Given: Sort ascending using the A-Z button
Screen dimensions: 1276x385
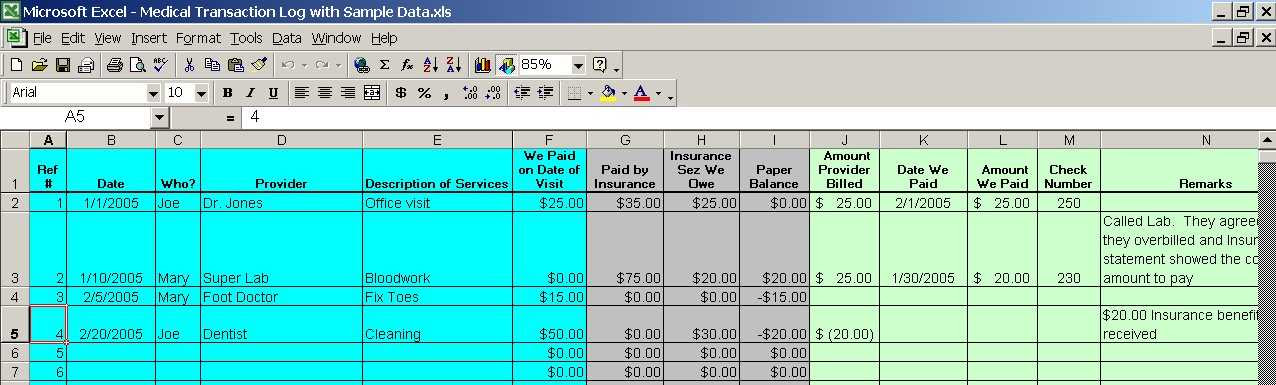Looking at the screenshot, I should pos(431,65).
